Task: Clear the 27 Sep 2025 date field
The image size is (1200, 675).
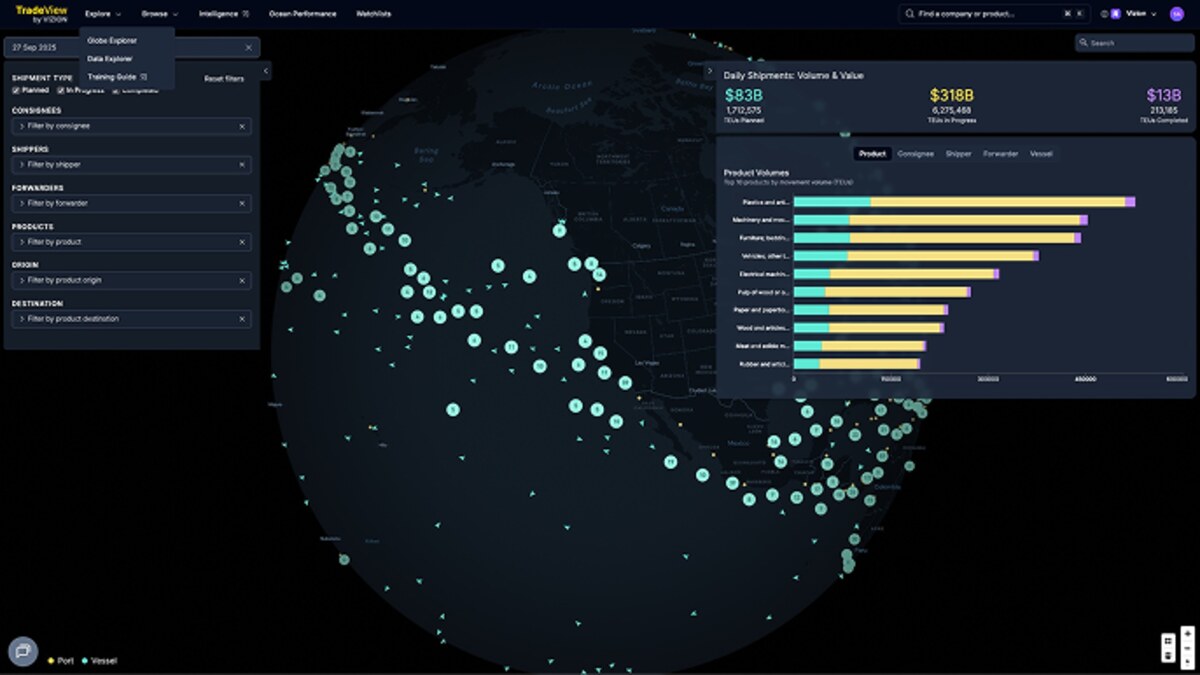Action: click(x=249, y=47)
